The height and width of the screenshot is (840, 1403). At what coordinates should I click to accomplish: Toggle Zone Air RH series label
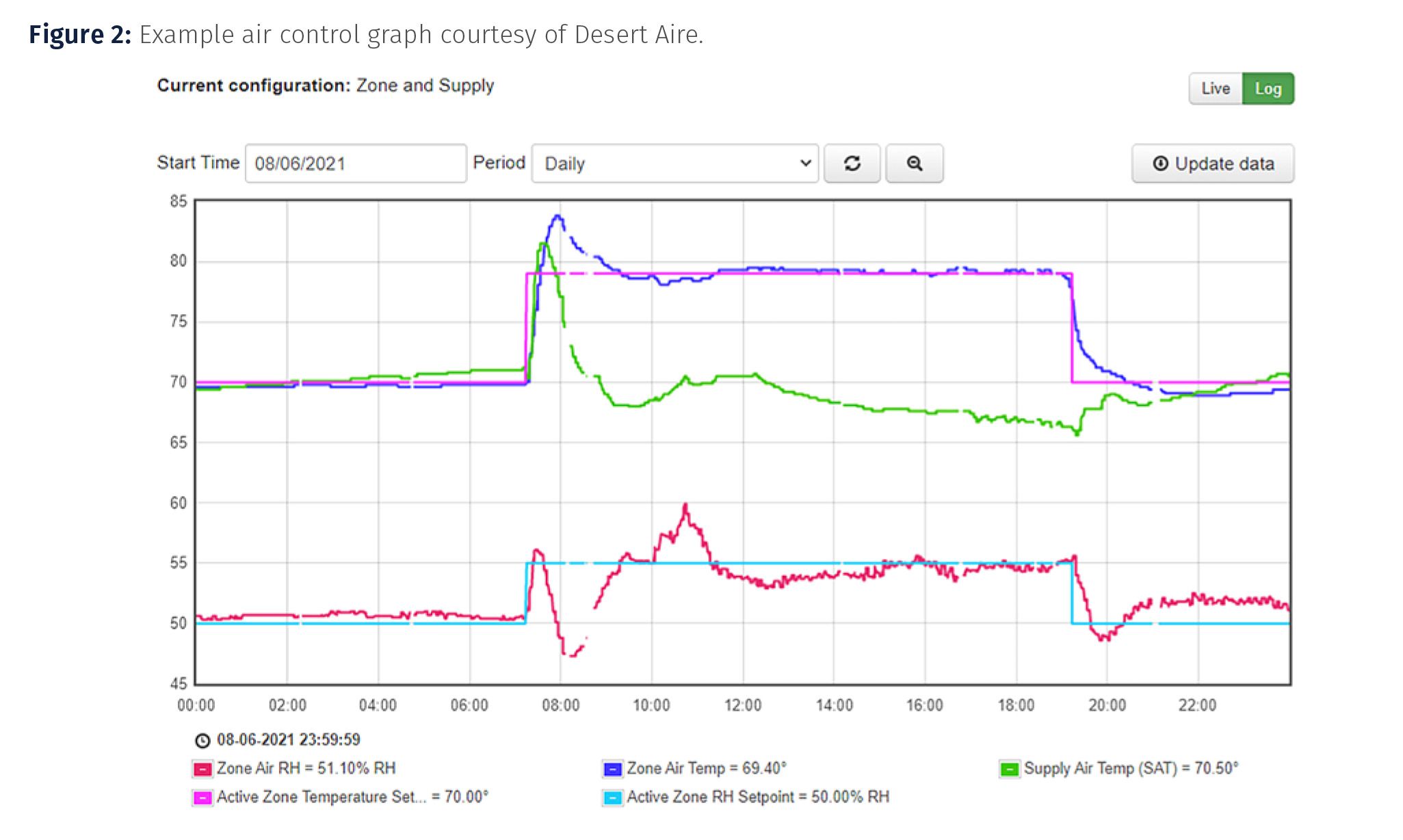[x=306, y=768]
